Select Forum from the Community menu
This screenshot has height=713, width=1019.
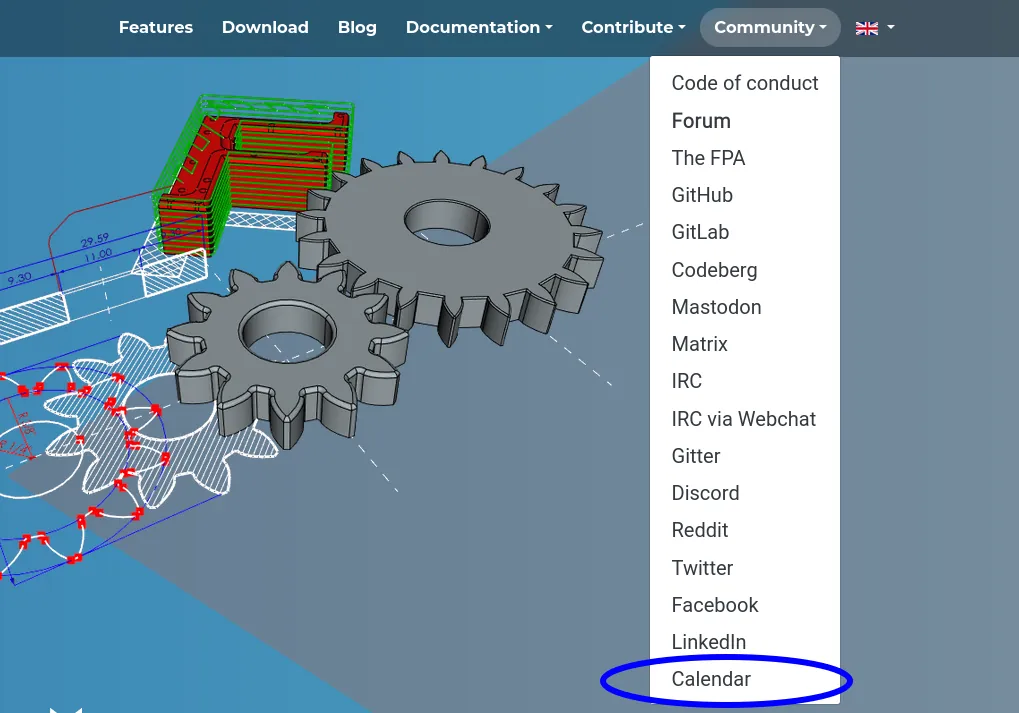click(700, 120)
